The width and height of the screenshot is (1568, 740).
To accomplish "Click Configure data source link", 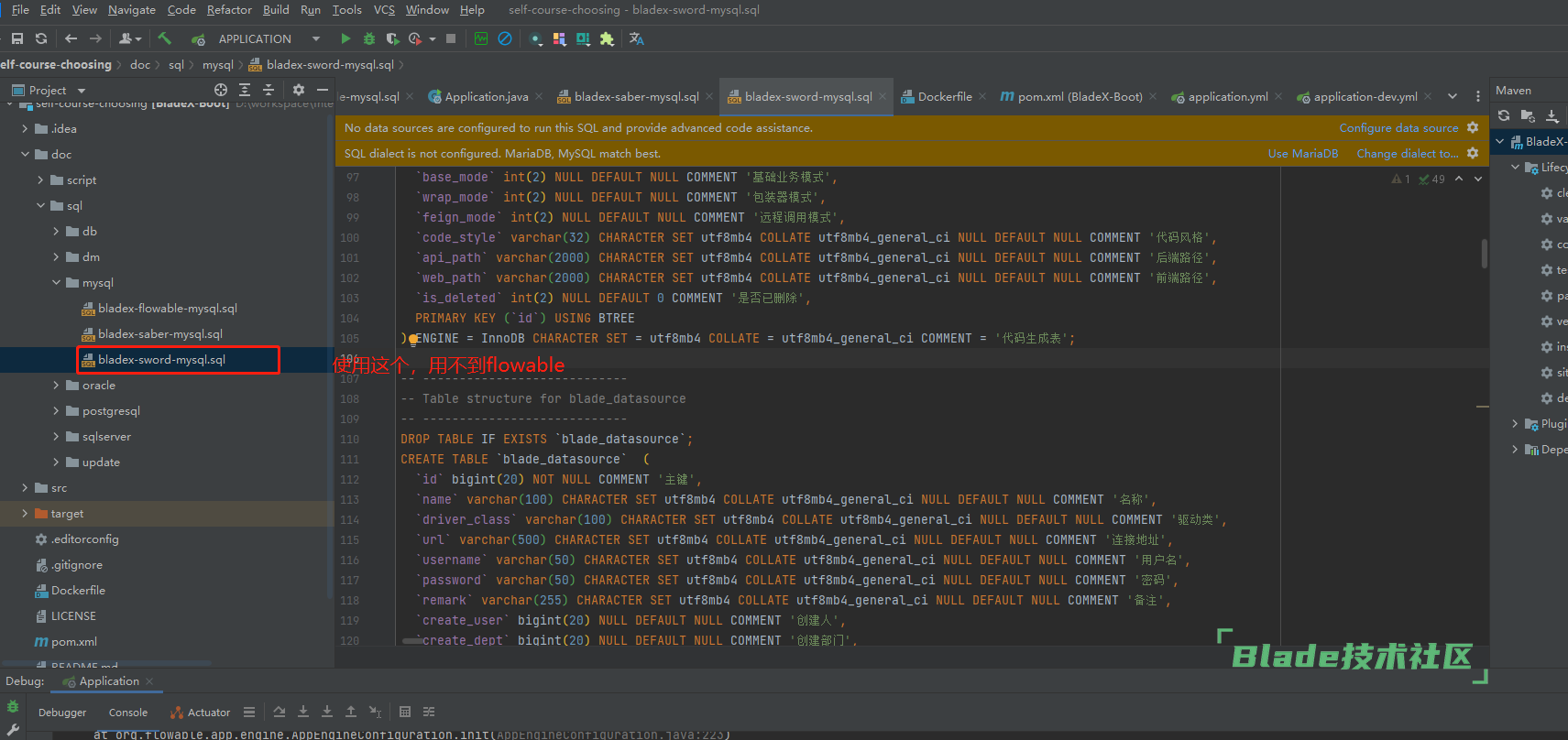I will 1398,128.
